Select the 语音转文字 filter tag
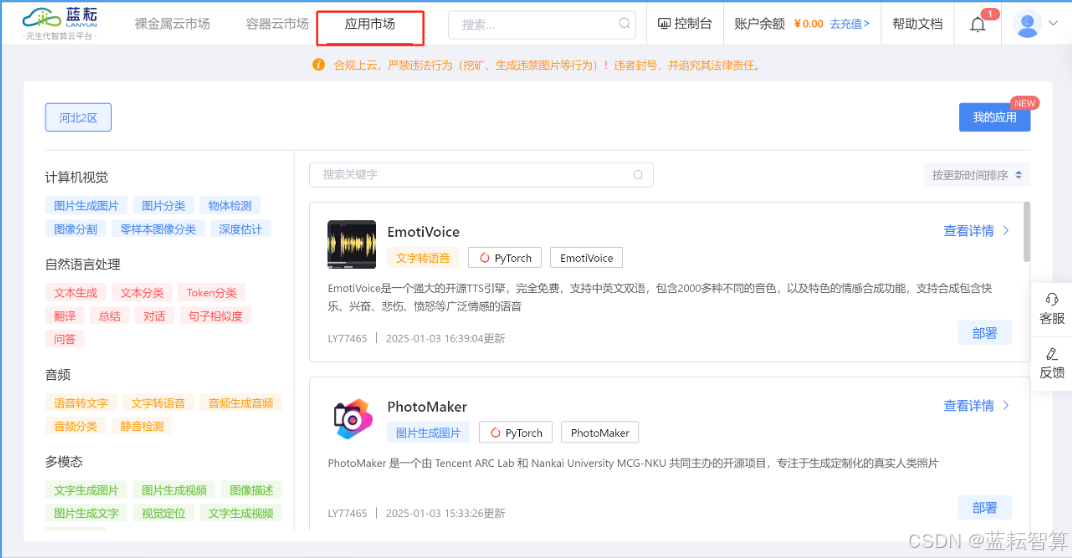 click(81, 403)
